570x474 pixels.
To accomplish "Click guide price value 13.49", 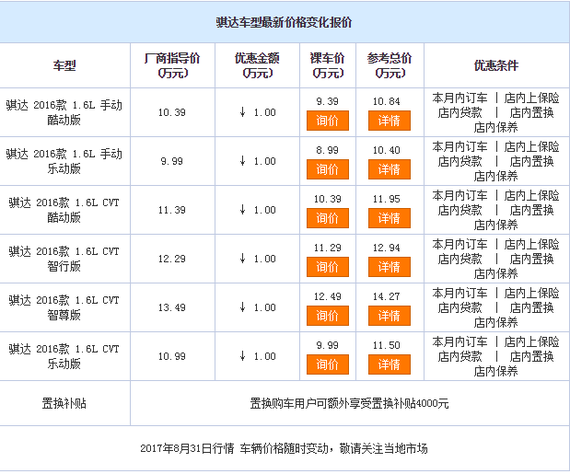I will click(x=172, y=307).
